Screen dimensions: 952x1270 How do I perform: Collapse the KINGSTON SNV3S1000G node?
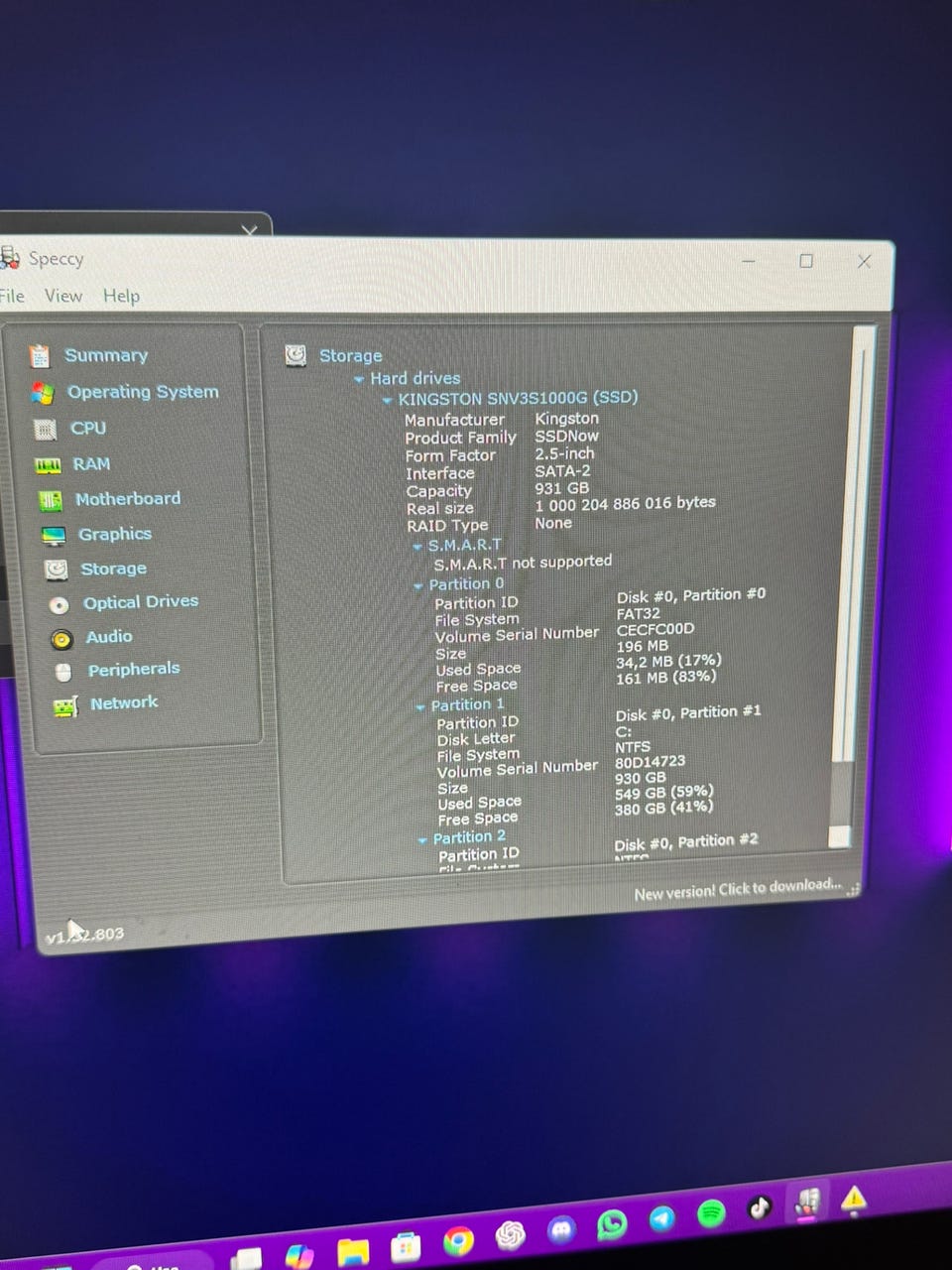tap(388, 400)
